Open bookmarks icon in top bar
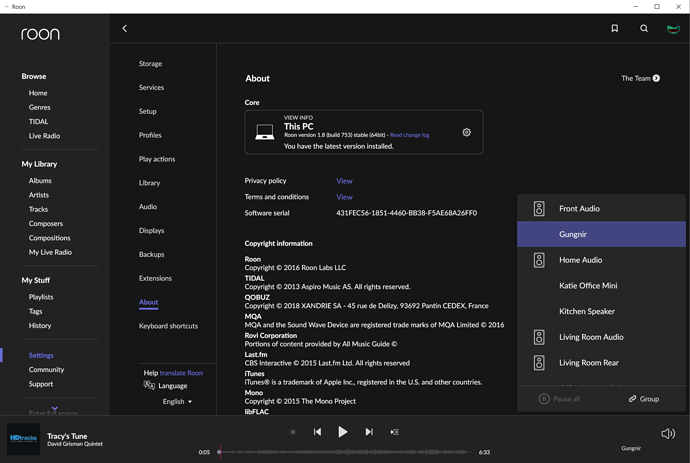Viewport: 690px width, 463px height. (615, 29)
